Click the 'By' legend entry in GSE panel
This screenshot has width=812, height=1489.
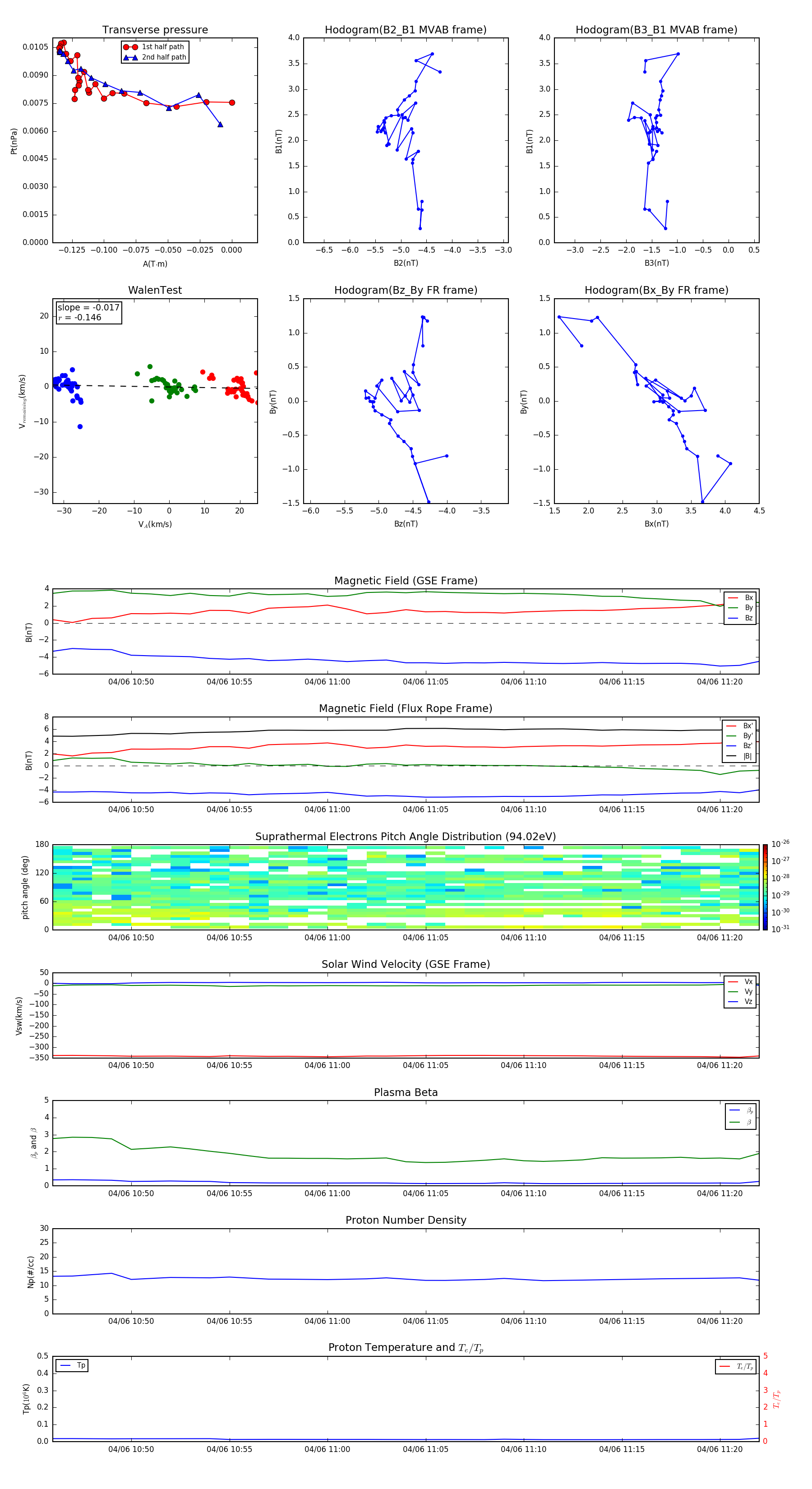pyautogui.click(x=740, y=607)
